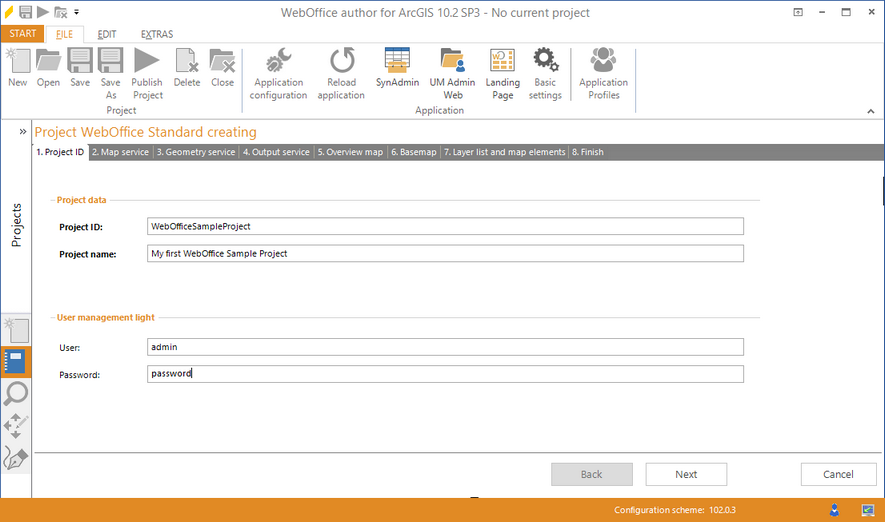This screenshot has height=522, width=885.
Task: Click the New project icon in ribbon
Action: (x=17, y=68)
